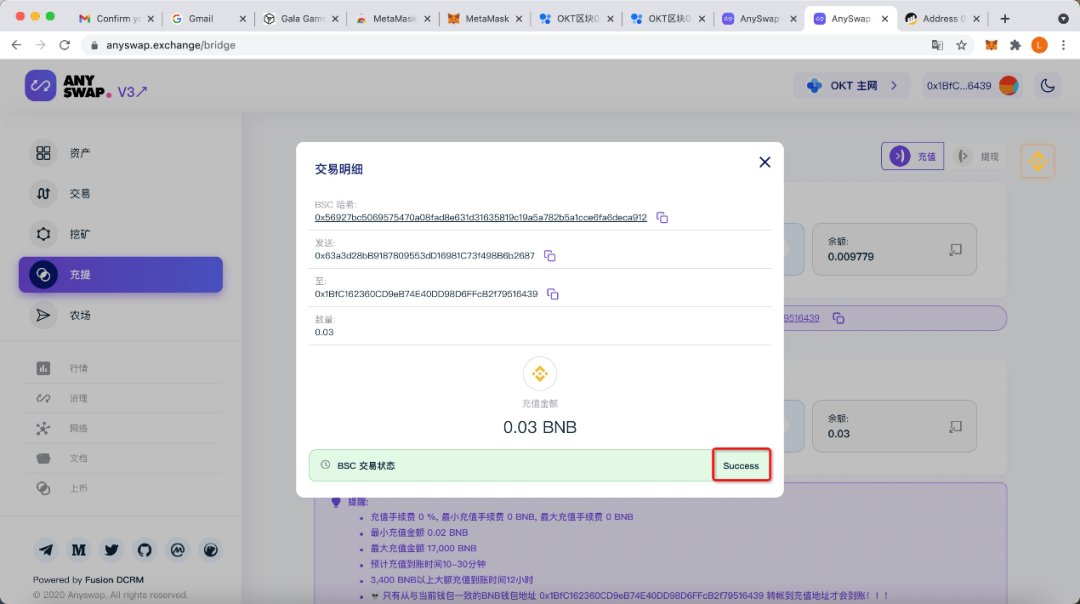The height and width of the screenshot is (604, 1080).
Task: Open wallet account 0x1BfC...6439
Action: [973, 86]
